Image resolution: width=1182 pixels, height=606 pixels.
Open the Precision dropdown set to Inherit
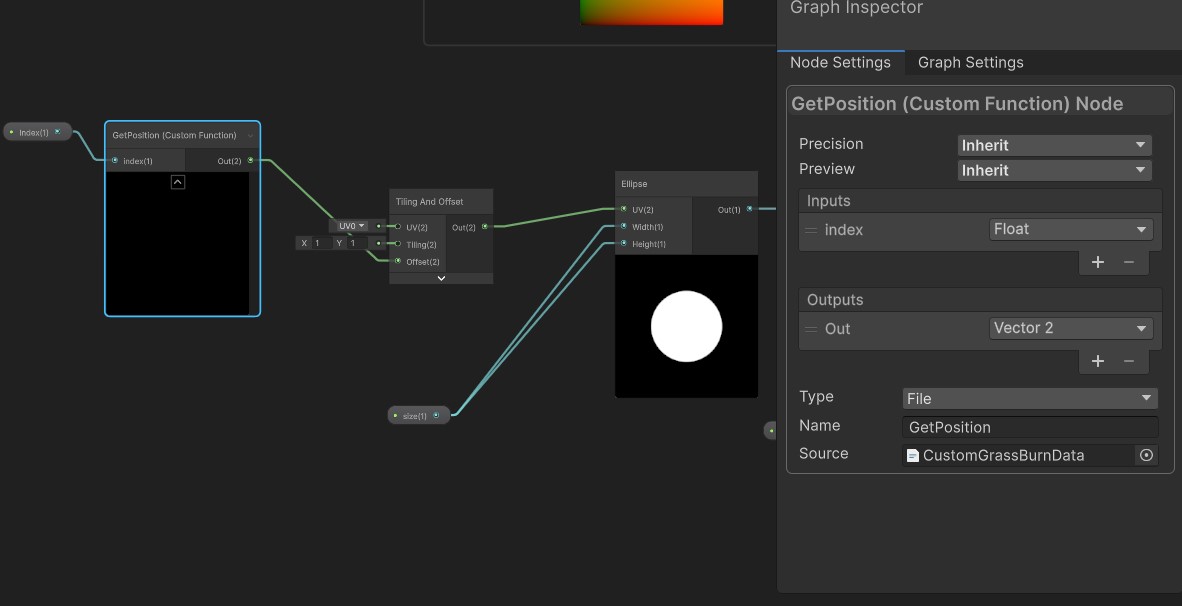[1053, 144]
